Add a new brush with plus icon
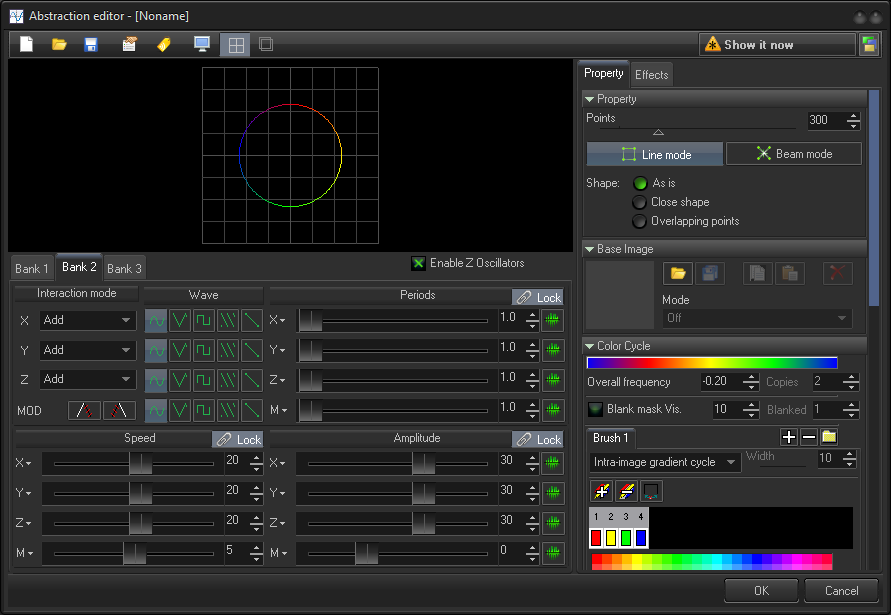Image resolution: width=891 pixels, height=615 pixels. 788,437
